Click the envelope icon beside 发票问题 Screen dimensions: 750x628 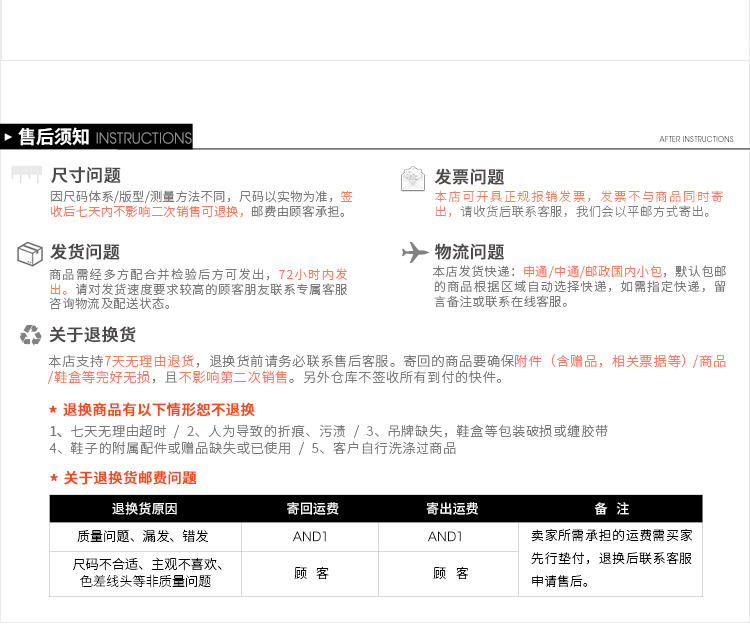point(413,179)
